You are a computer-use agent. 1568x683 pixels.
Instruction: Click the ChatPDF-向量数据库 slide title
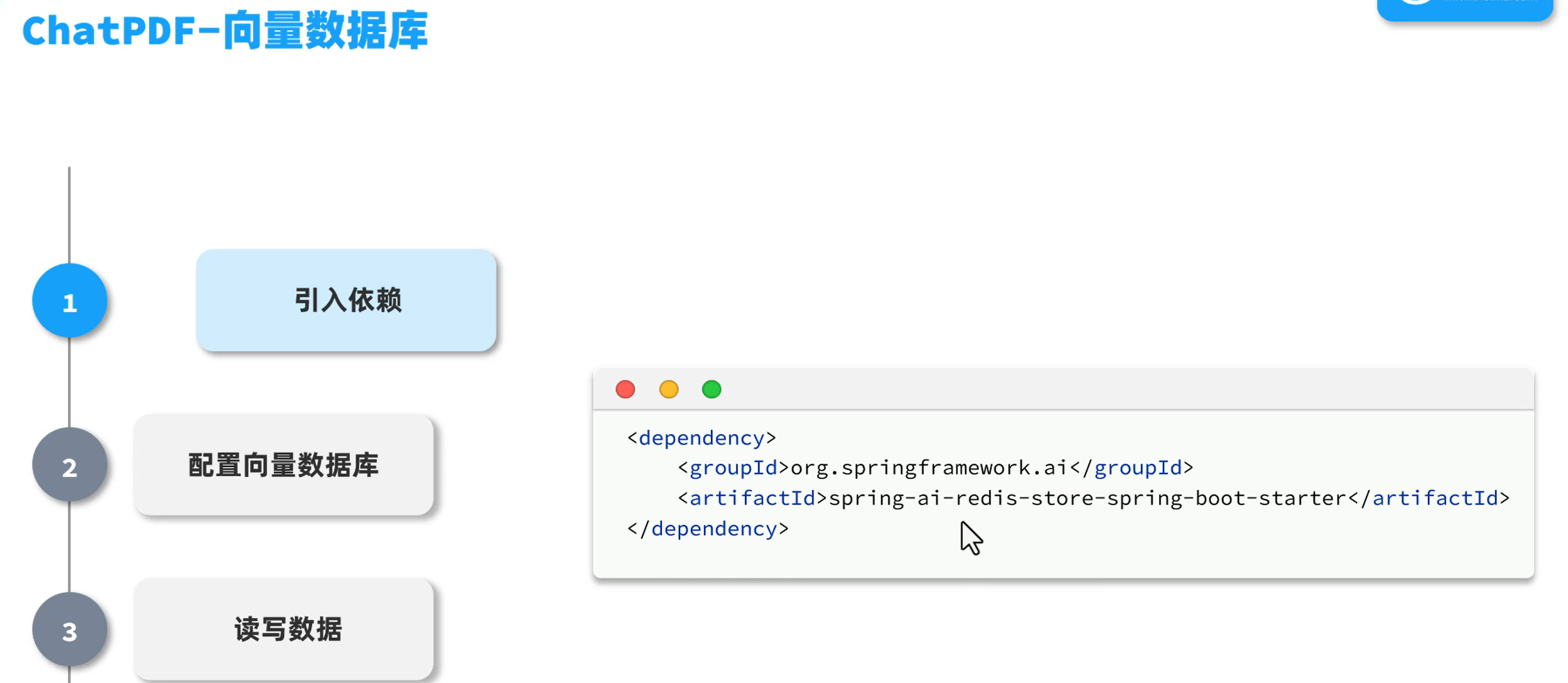pos(225,31)
